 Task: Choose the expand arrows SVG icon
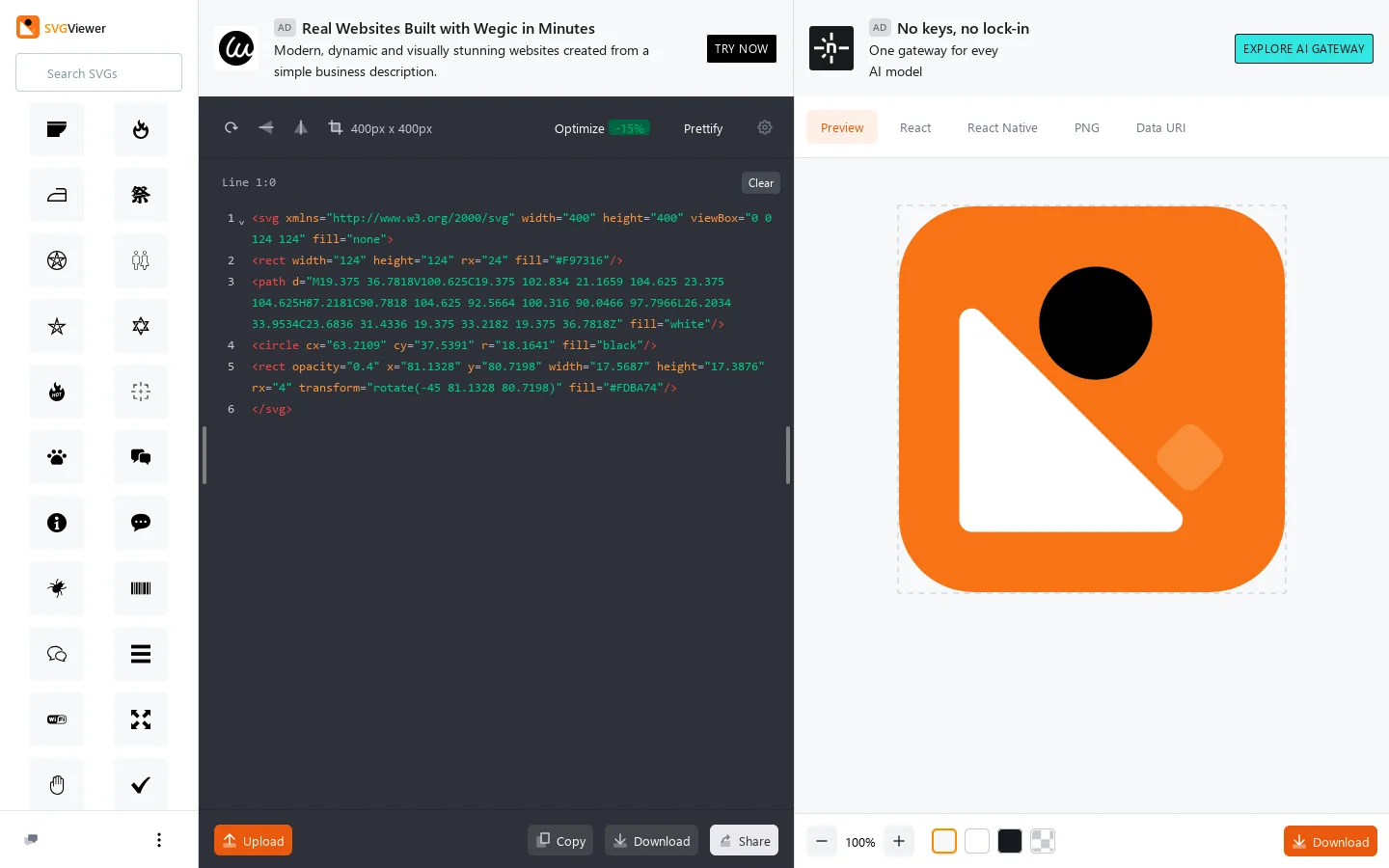click(x=141, y=719)
